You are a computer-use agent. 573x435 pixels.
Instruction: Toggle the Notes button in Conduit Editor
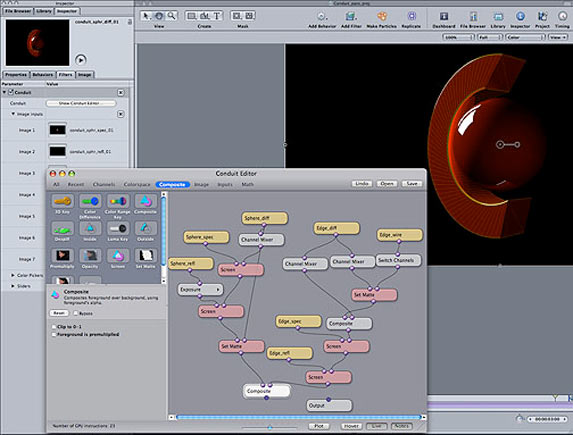(401, 426)
